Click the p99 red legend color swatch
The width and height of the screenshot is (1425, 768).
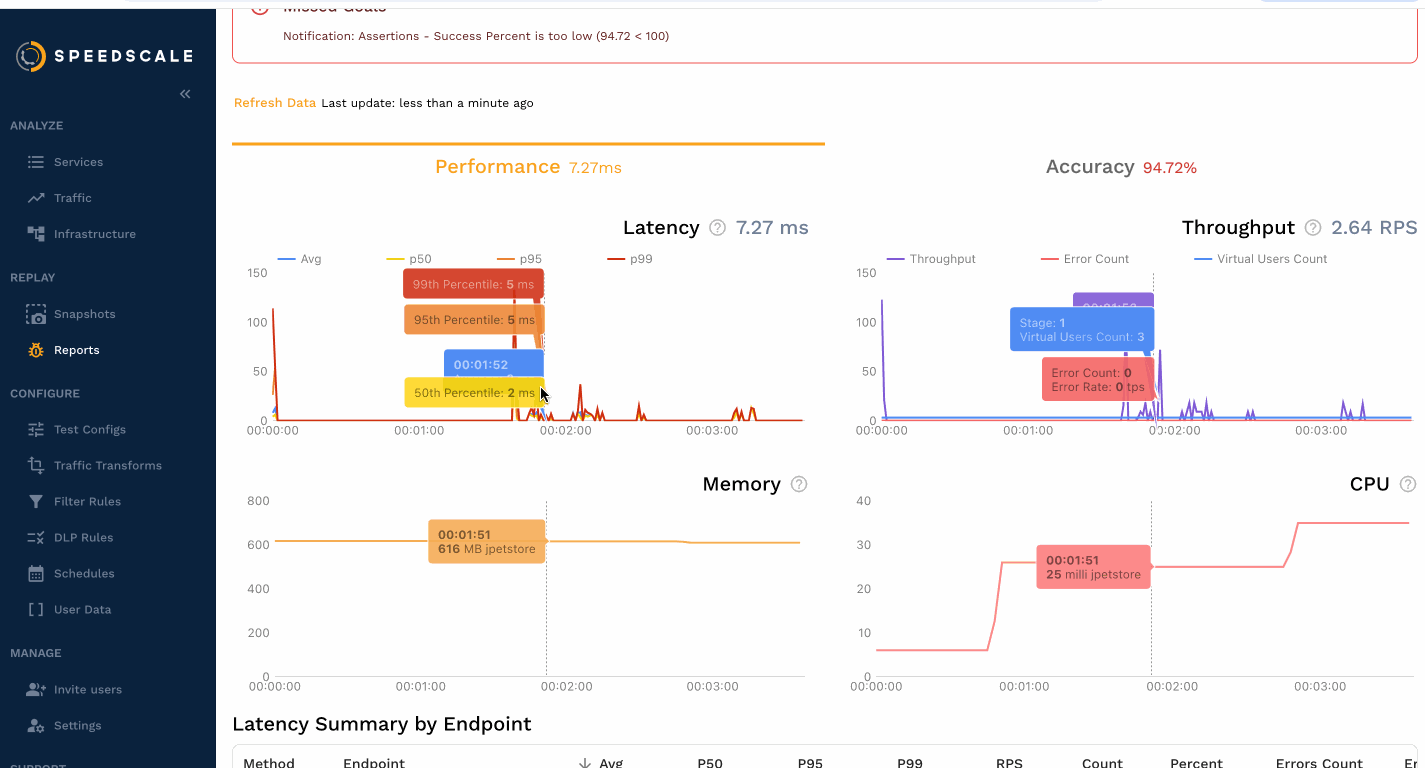point(616,259)
